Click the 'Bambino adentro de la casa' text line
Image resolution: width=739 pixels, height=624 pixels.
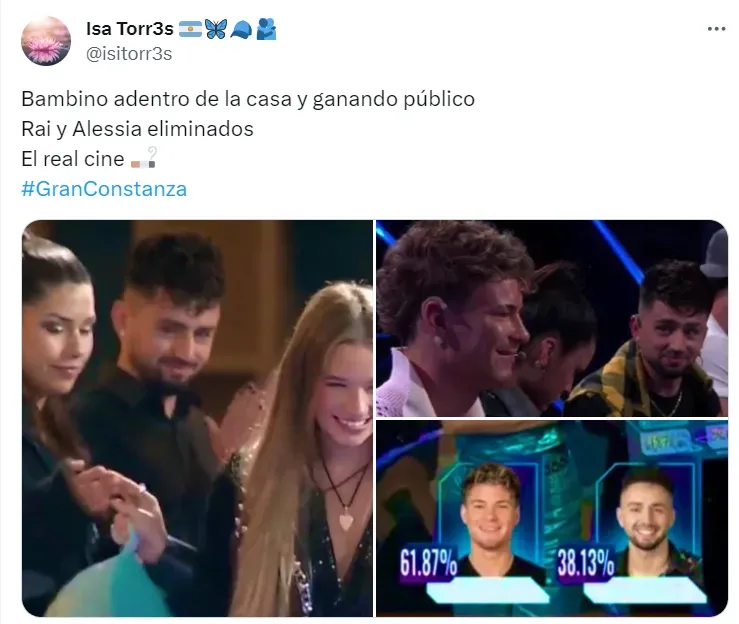tap(248, 99)
